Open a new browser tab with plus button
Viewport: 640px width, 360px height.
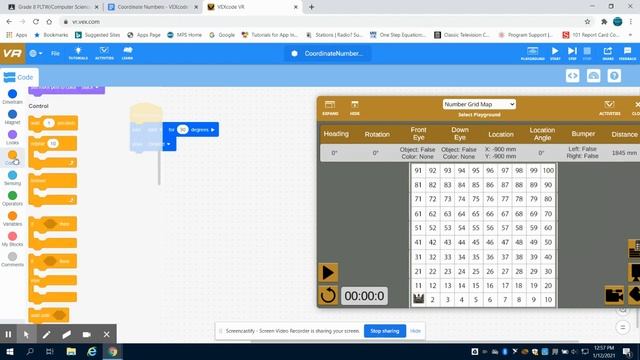[311, 7]
